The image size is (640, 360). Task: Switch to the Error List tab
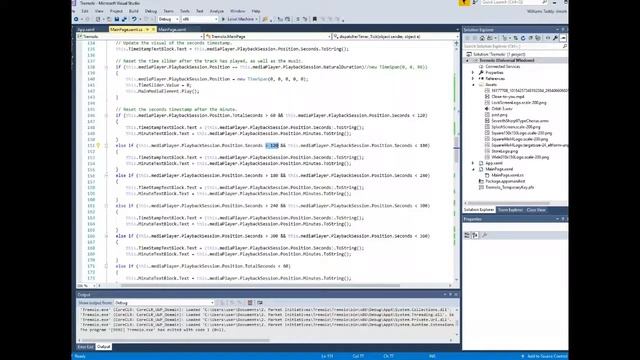[85, 347]
